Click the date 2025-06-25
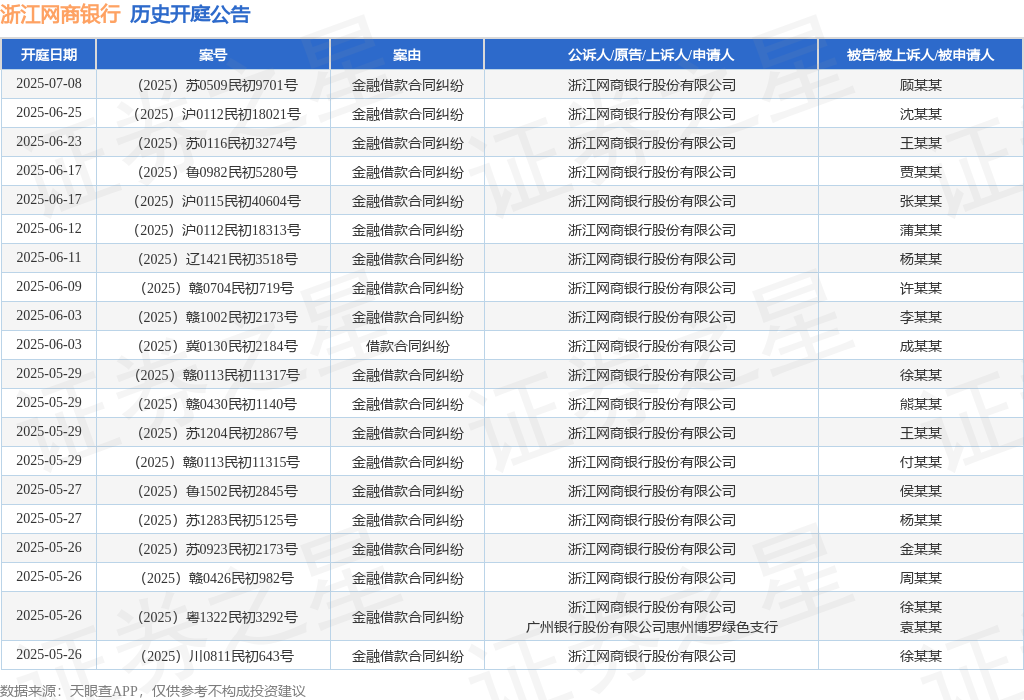 pos(49,112)
